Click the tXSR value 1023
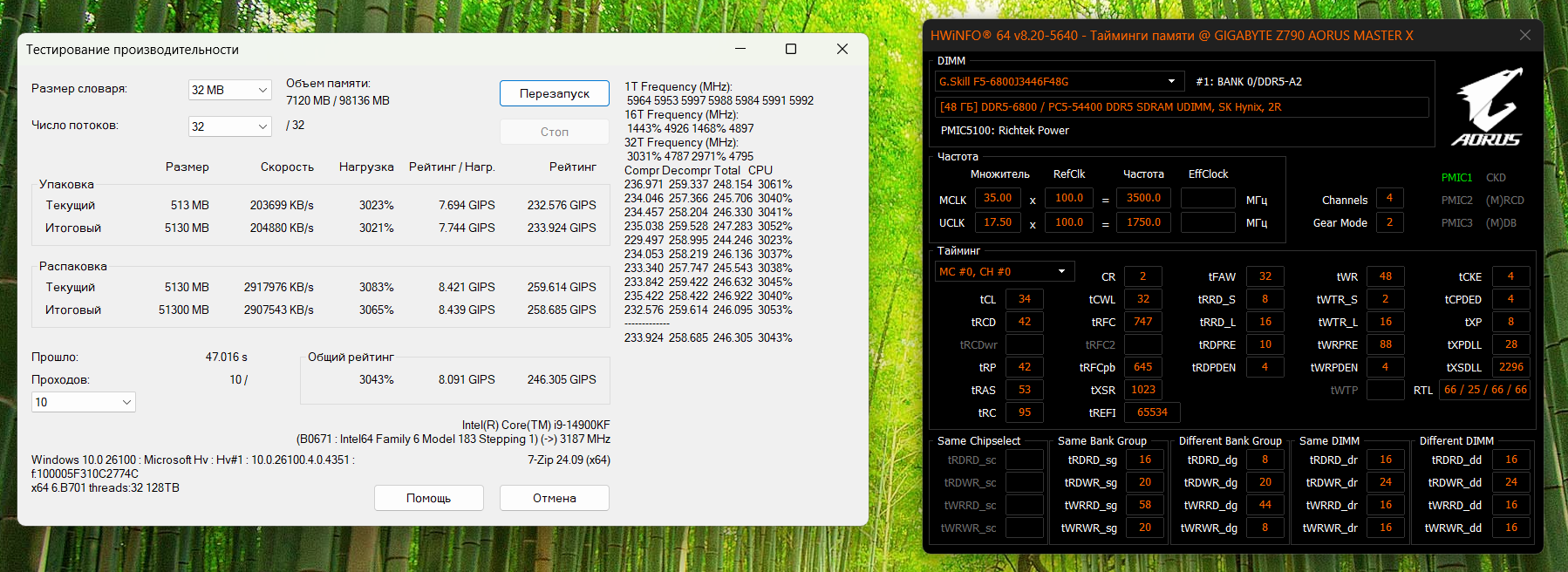The width and height of the screenshot is (1568, 572). coord(1143,390)
